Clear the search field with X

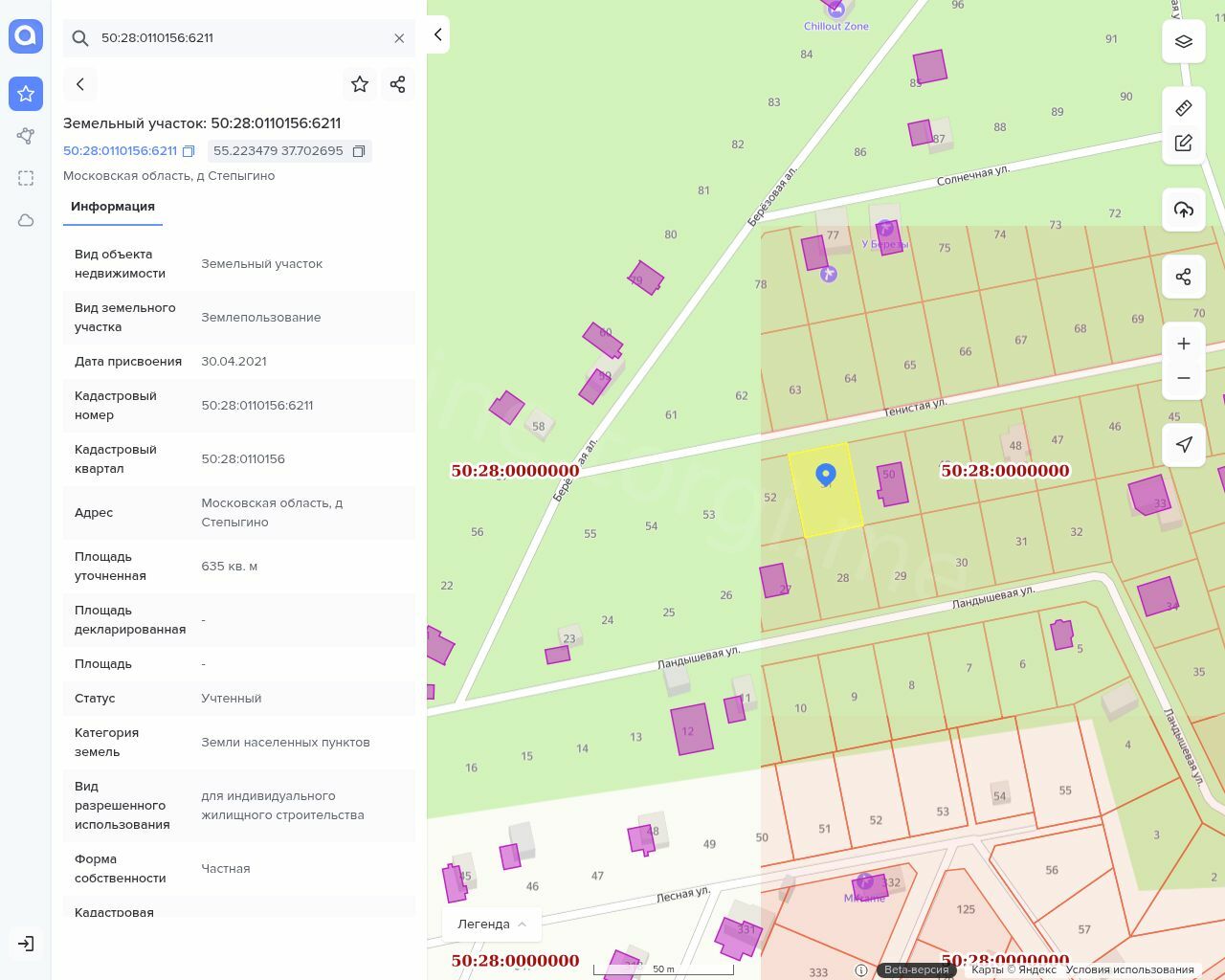[x=399, y=38]
